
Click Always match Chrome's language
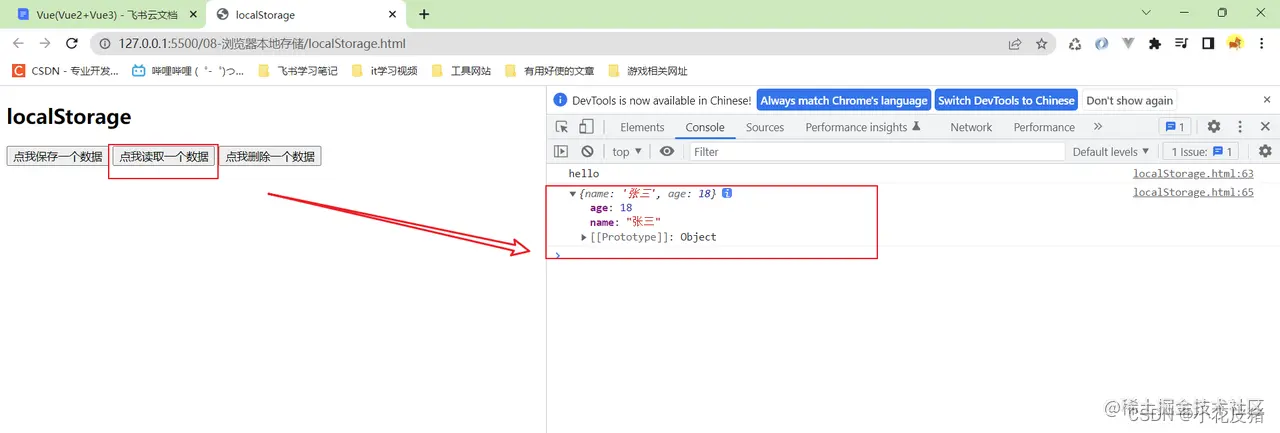point(844,100)
